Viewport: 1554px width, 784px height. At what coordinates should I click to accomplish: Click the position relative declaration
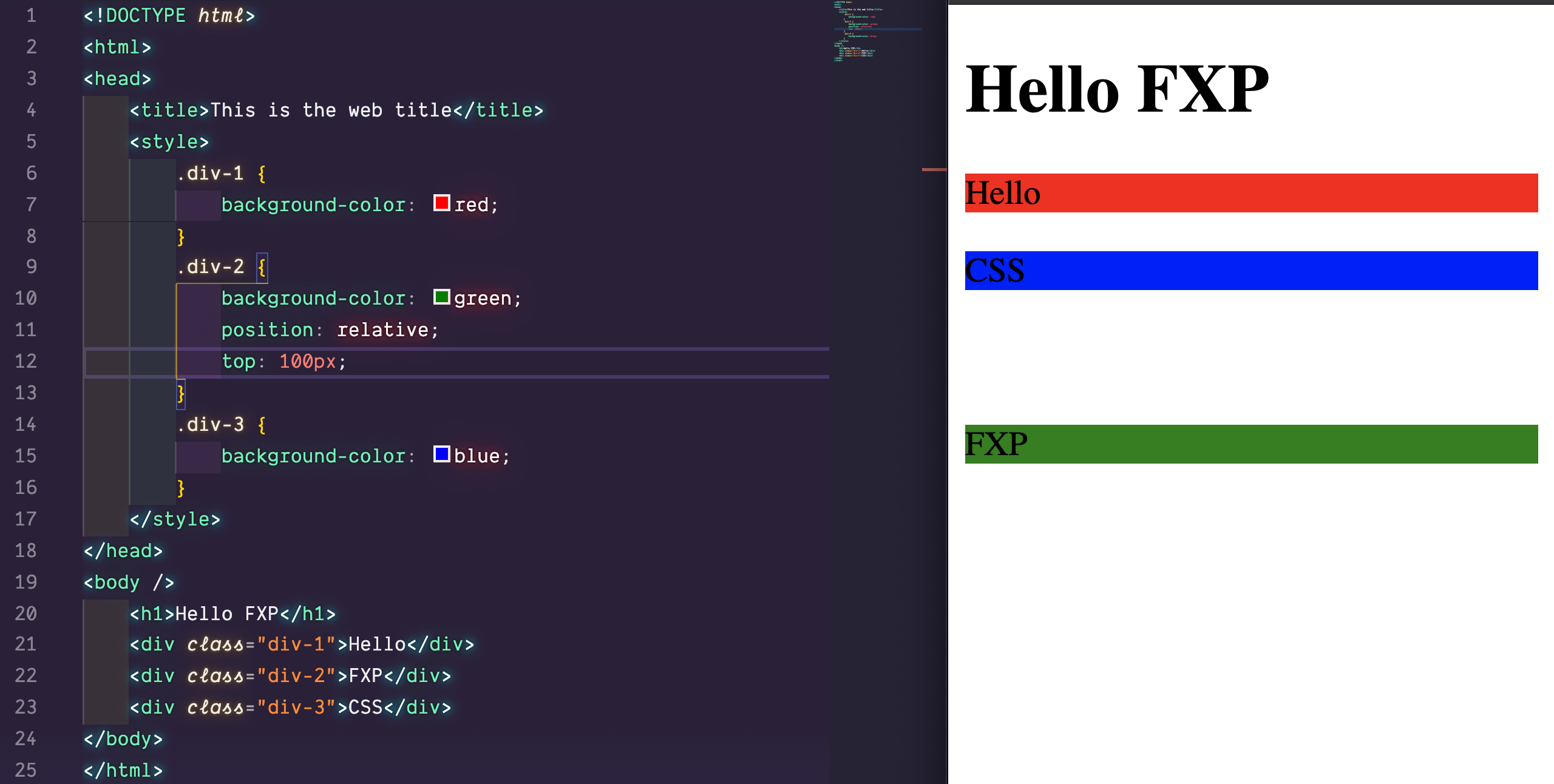click(329, 330)
